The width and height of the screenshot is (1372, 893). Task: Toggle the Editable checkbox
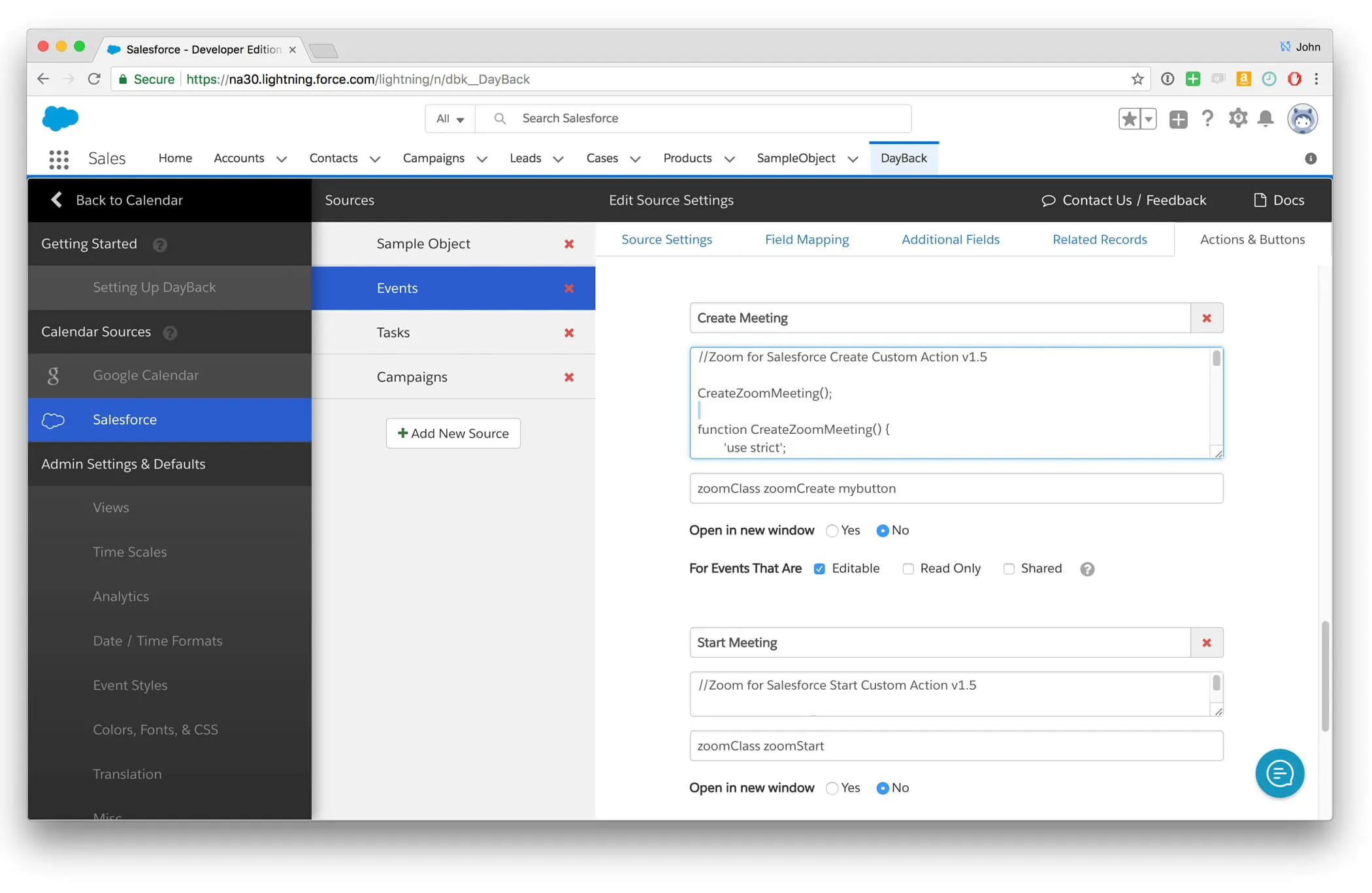819,569
